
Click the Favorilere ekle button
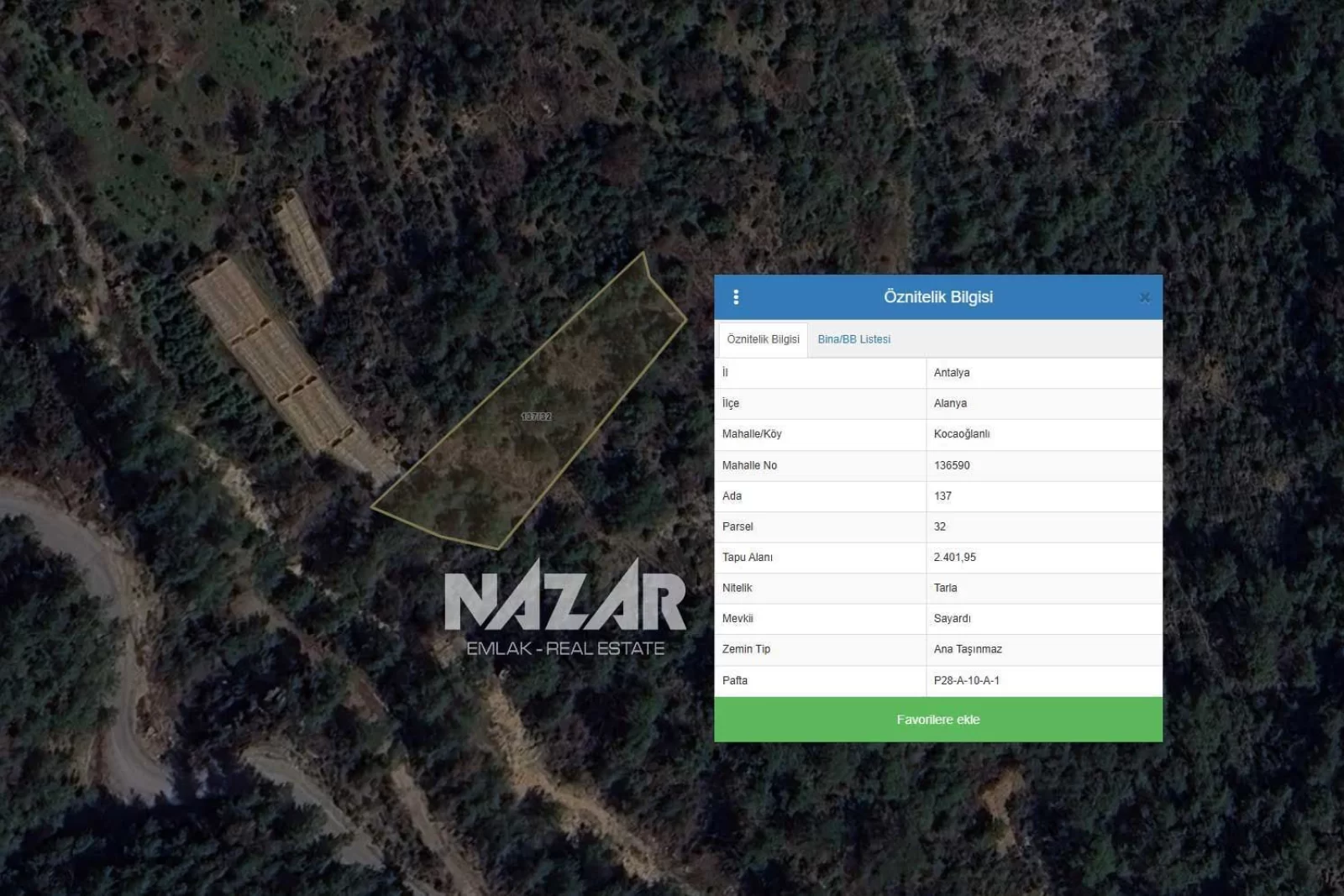pyautogui.click(x=937, y=720)
